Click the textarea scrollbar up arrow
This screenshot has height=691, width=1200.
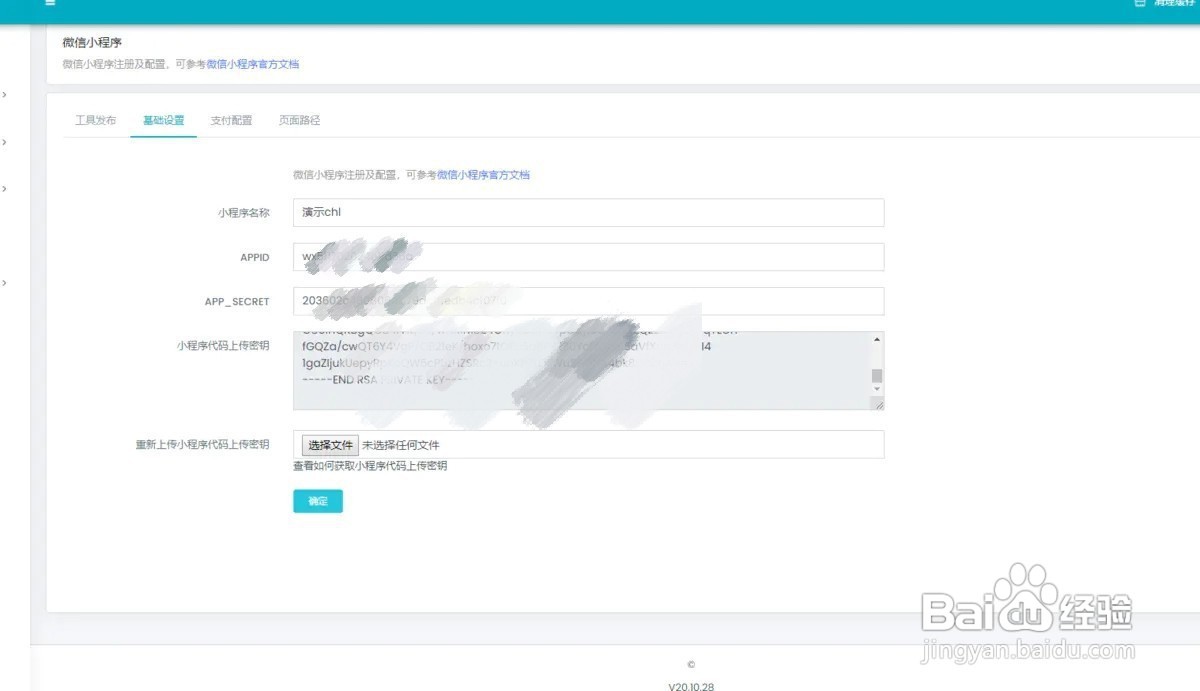click(877, 340)
